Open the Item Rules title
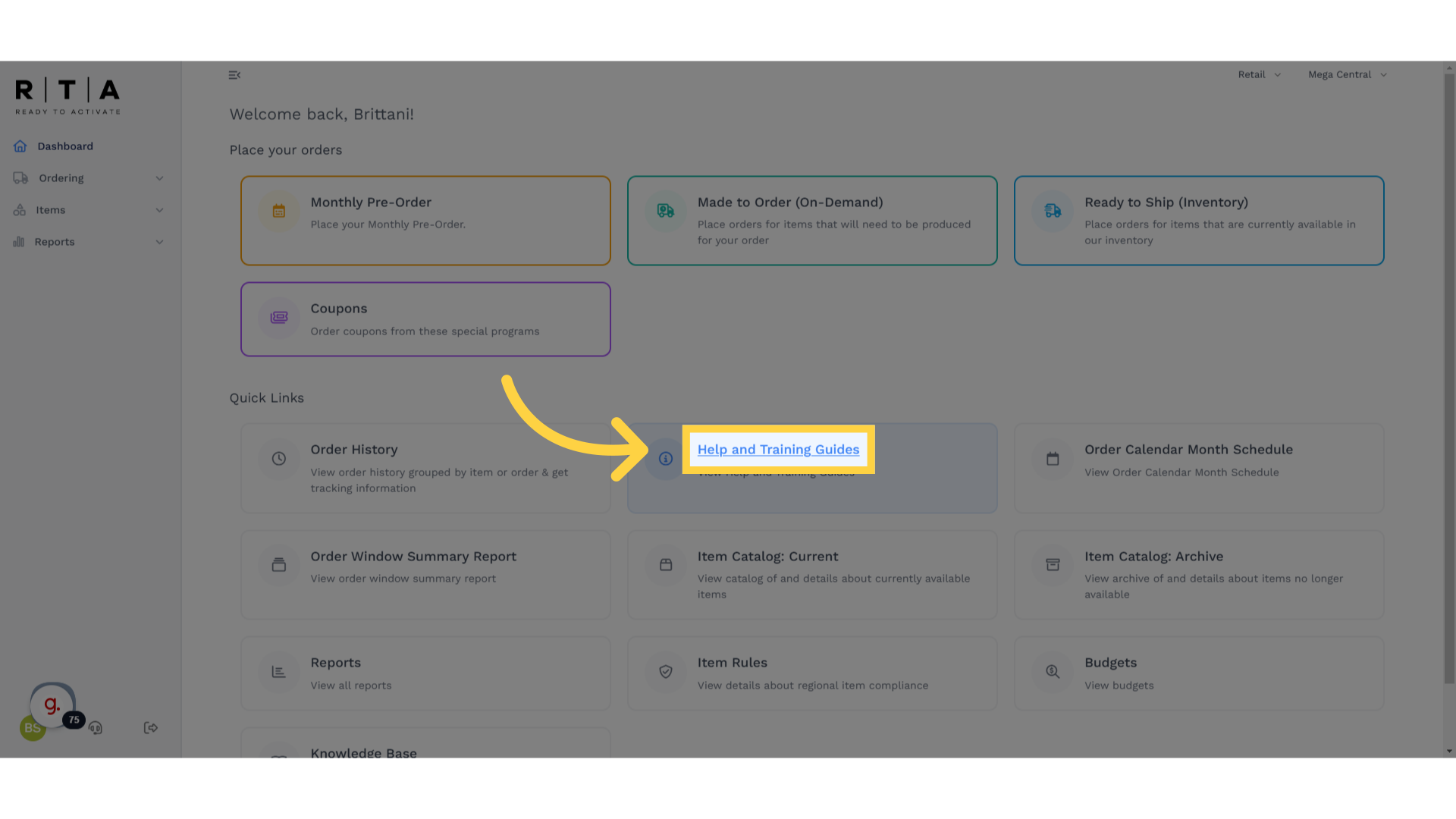 733,663
